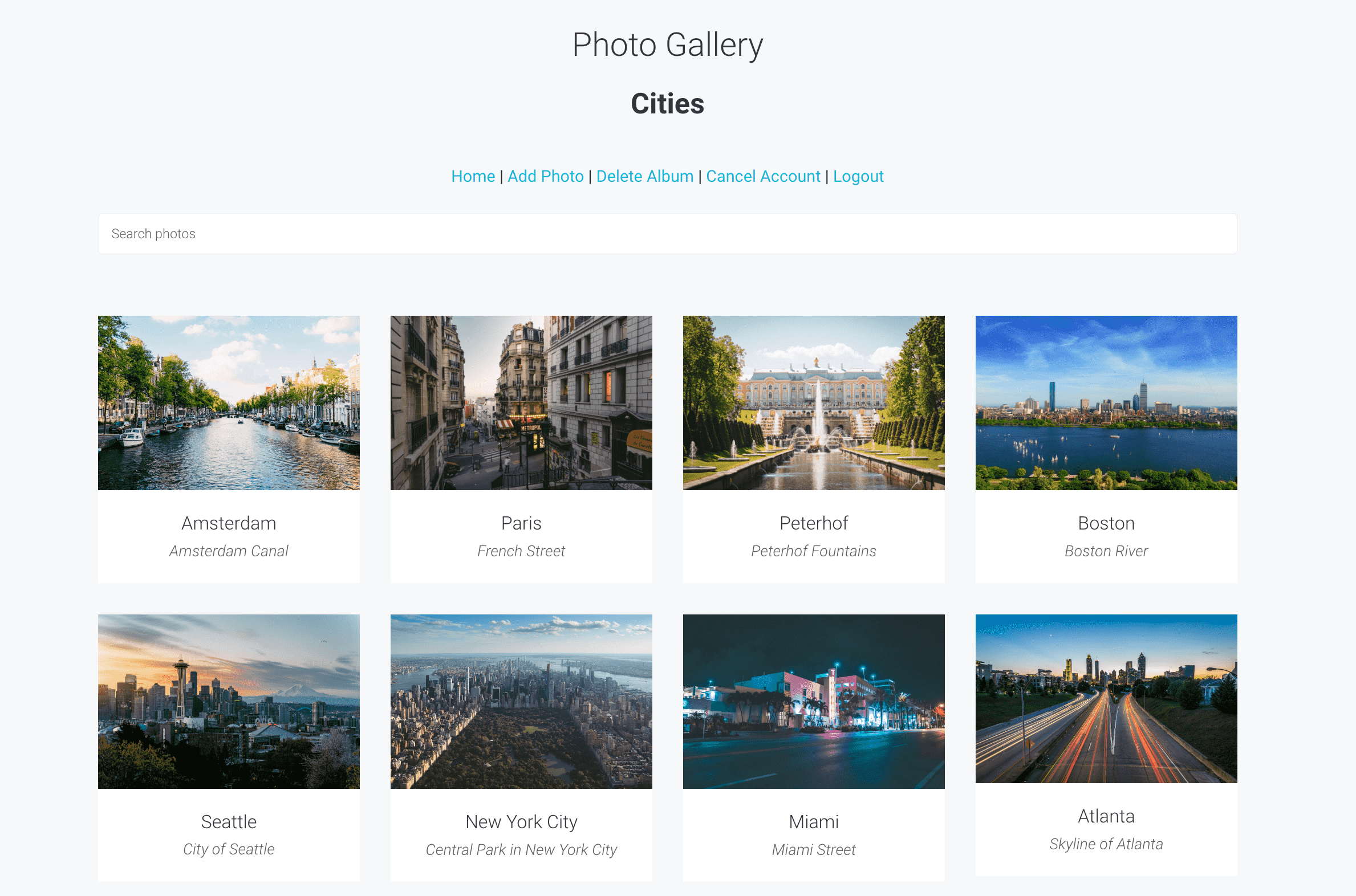The width and height of the screenshot is (1356, 896).
Task: Open the Peterhof Fountains image
Action: [x=814, y=403]
